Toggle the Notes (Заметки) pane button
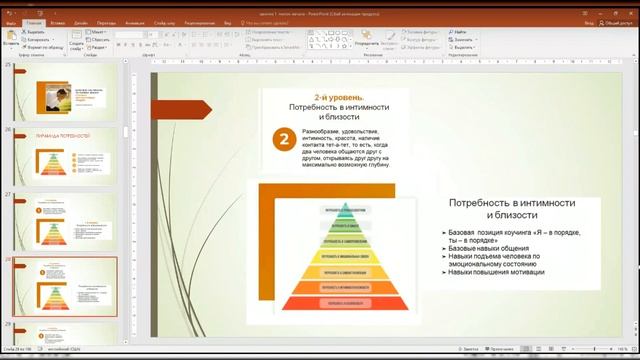The width and height of the screenshot is (640, 360). (468, 349)
